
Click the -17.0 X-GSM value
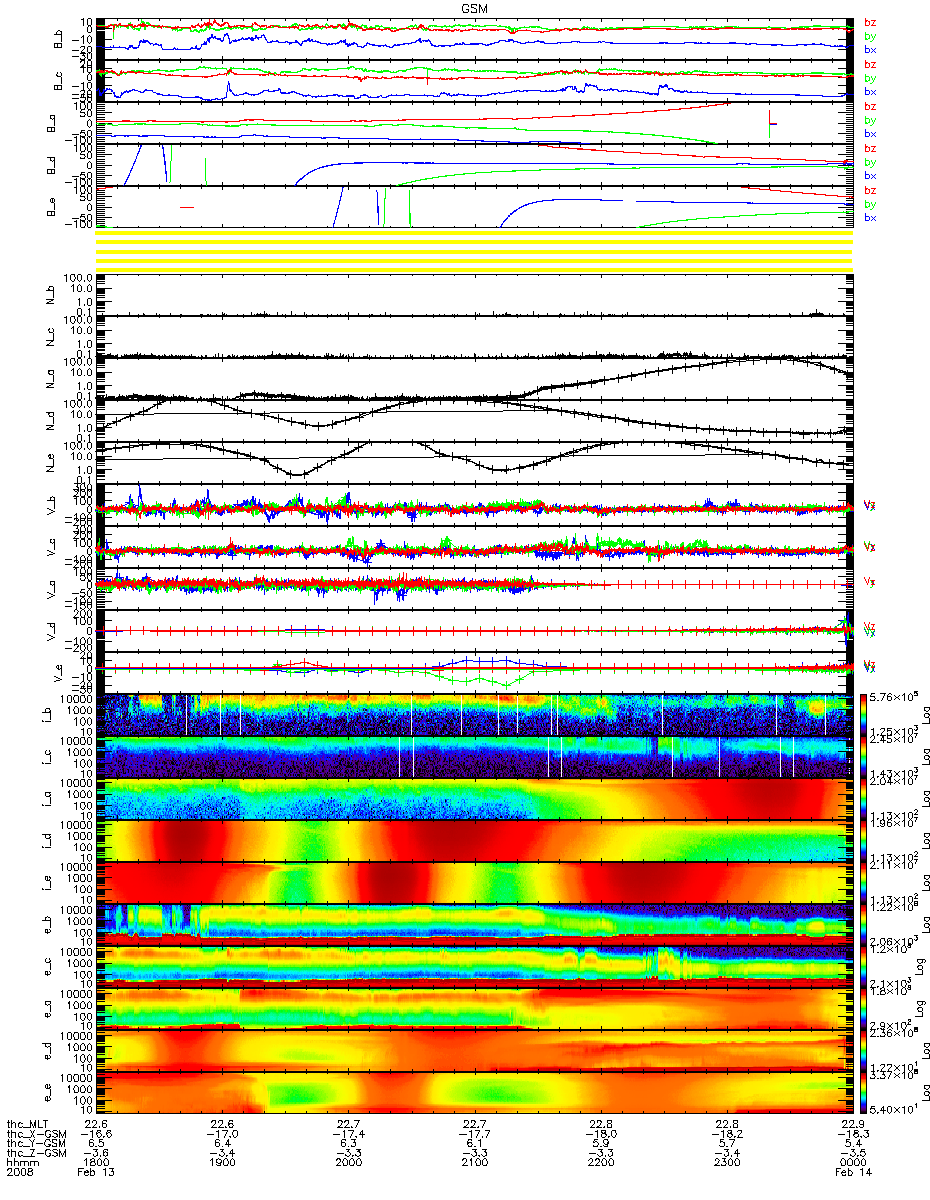pos(222,1134)
